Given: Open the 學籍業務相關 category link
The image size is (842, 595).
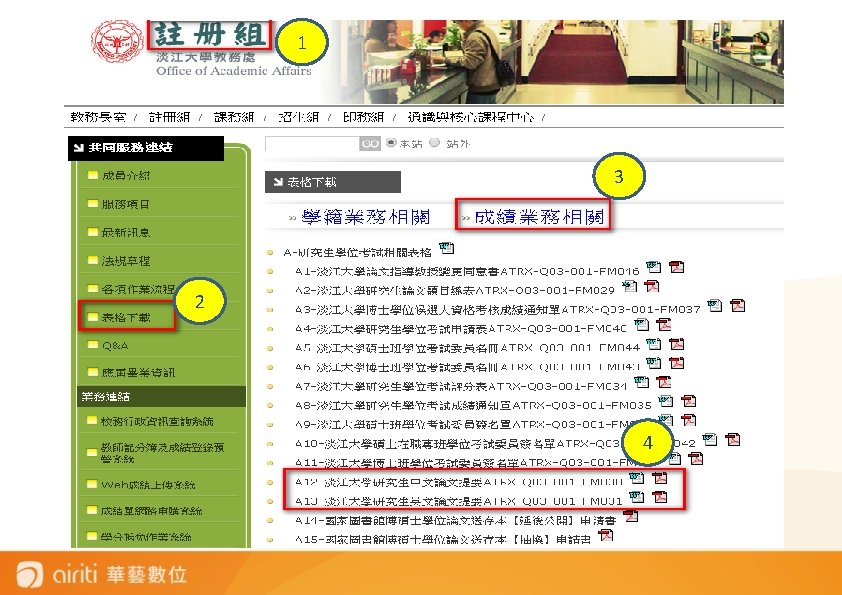Looking at the screenshot, I should tap(366, 216).
